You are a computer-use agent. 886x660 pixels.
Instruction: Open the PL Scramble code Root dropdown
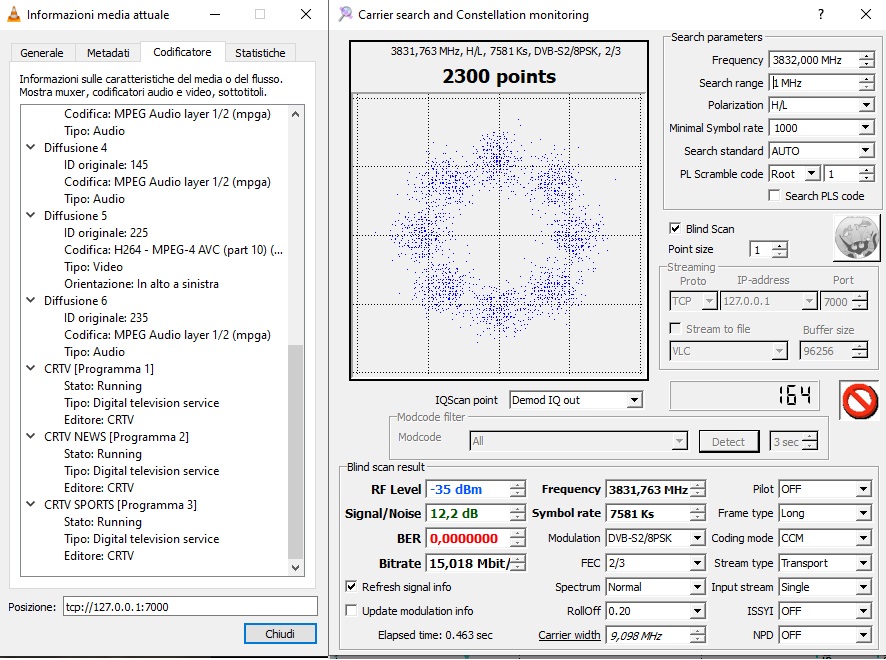pos(812,173)
